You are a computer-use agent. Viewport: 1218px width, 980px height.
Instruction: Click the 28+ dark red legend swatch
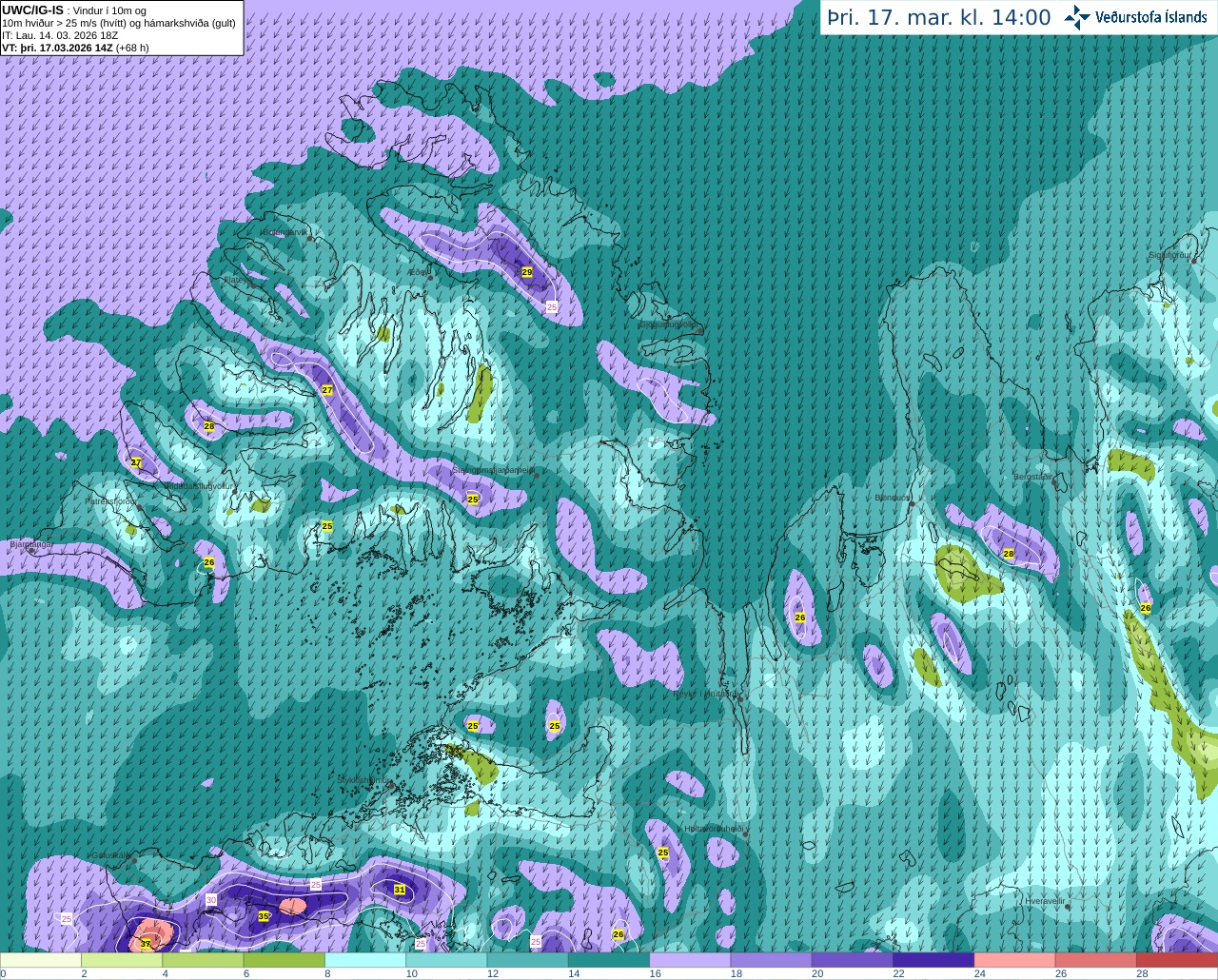tap(1177, 960)
